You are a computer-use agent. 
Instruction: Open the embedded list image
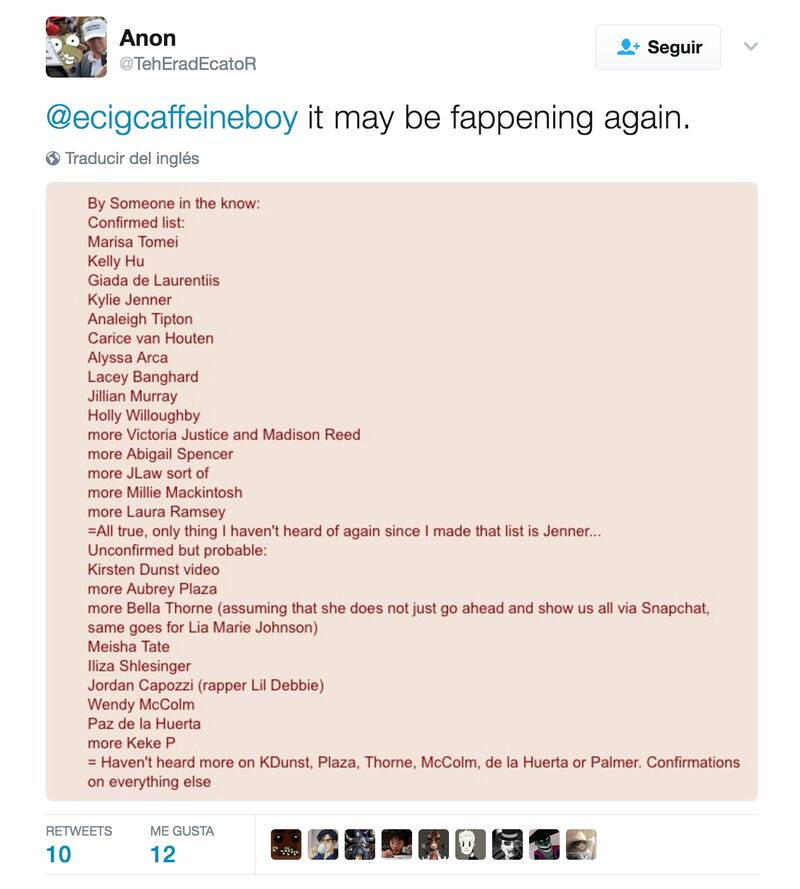401,492
